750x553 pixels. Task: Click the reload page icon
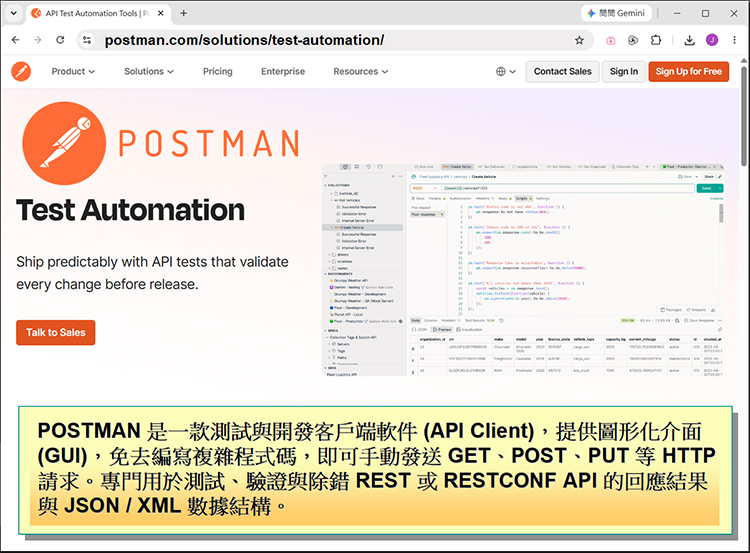pos(60,40)
